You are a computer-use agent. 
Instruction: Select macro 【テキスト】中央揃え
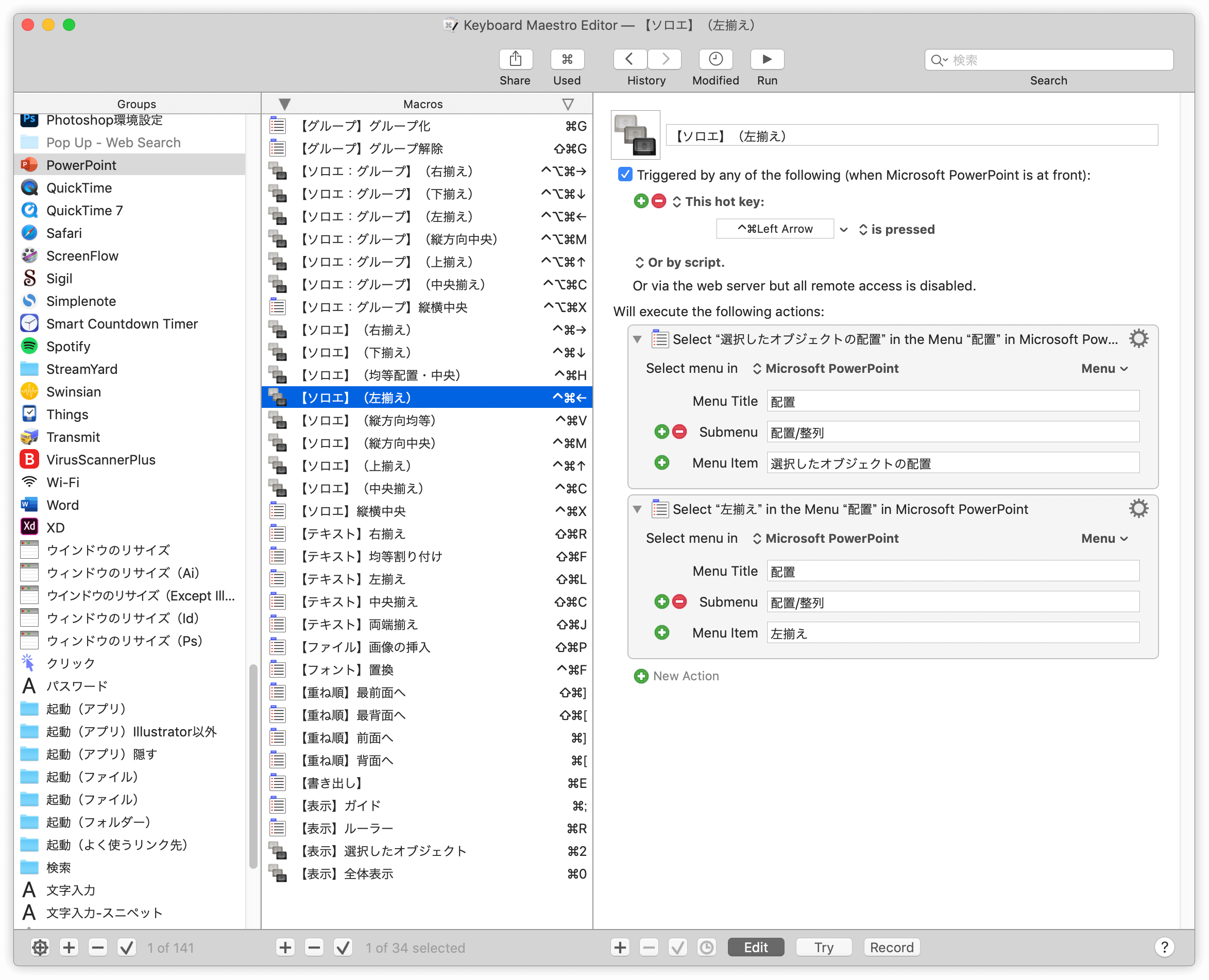tap(427, 602)
